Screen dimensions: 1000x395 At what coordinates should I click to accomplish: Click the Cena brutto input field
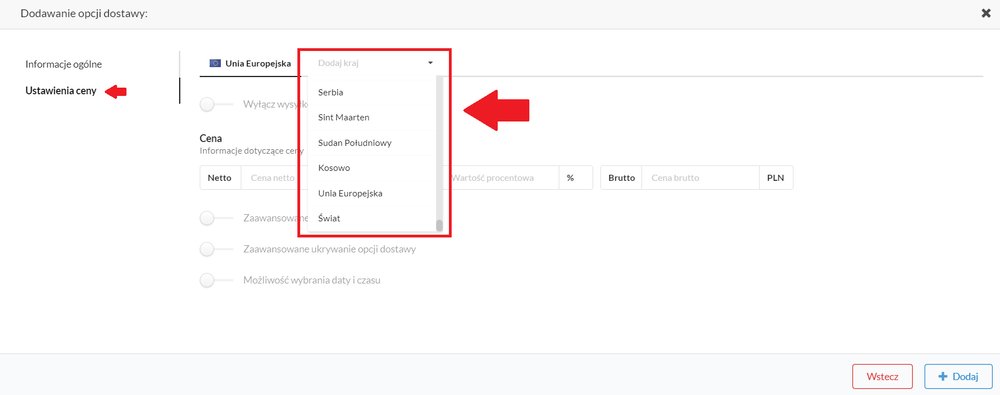[x=700, y=178]
